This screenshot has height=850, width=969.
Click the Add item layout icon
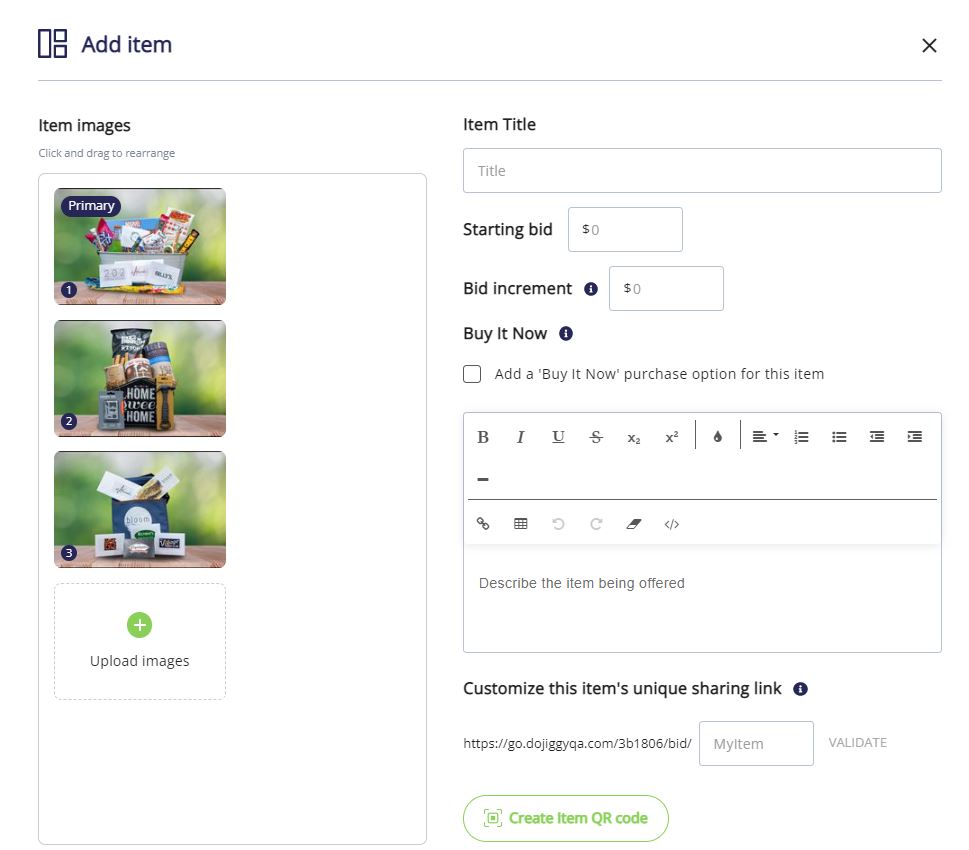pyautogui.click(x=53, y=43)
